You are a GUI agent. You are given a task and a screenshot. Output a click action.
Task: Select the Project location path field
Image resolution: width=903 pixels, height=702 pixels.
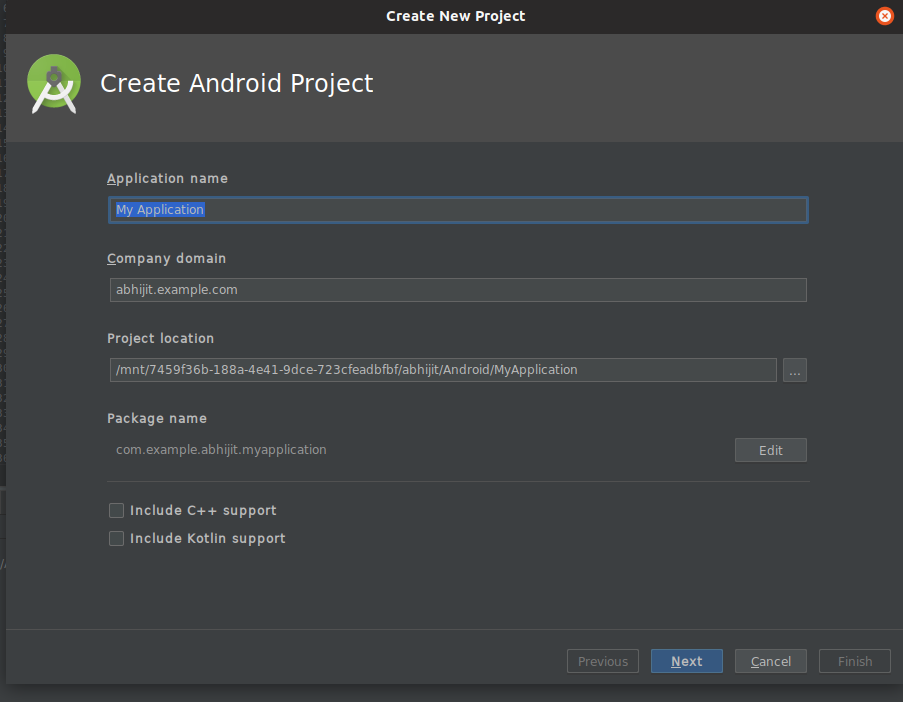(x=442, y=370)
